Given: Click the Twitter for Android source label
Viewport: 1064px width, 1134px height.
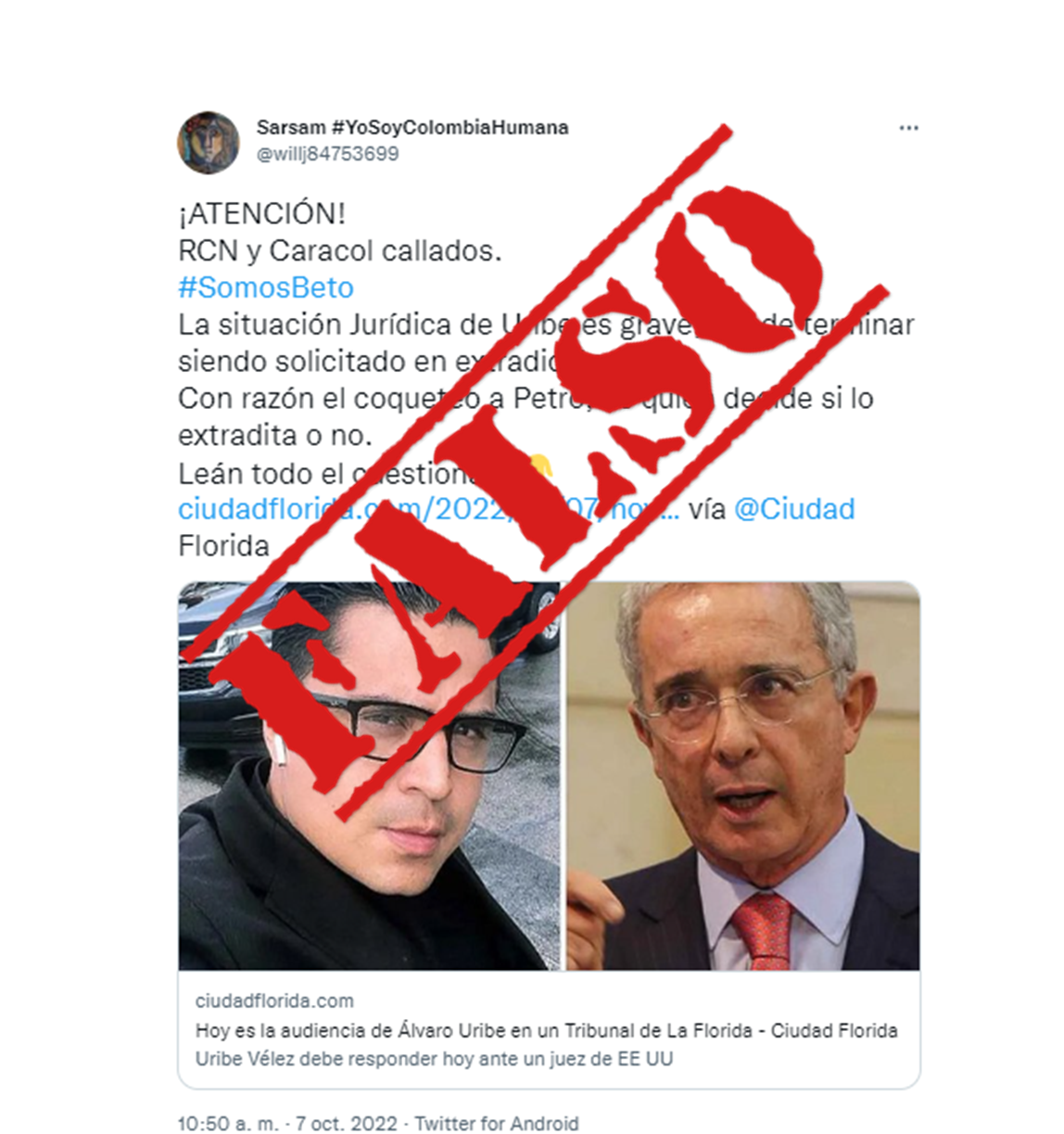Looking at the screenshot, I should tap(497, 1123).
